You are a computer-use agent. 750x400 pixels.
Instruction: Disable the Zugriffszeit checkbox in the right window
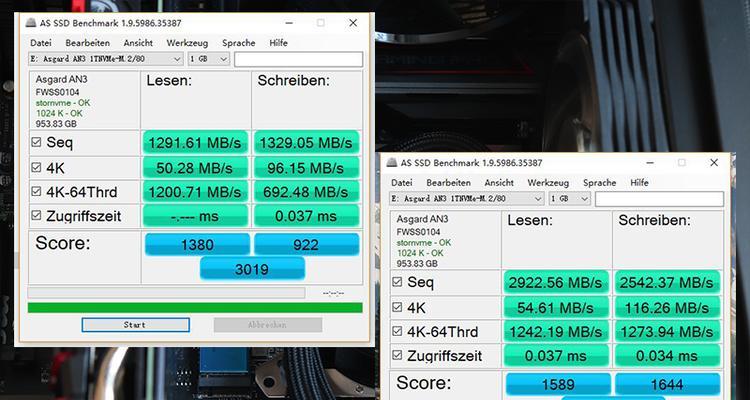point(397,355)
